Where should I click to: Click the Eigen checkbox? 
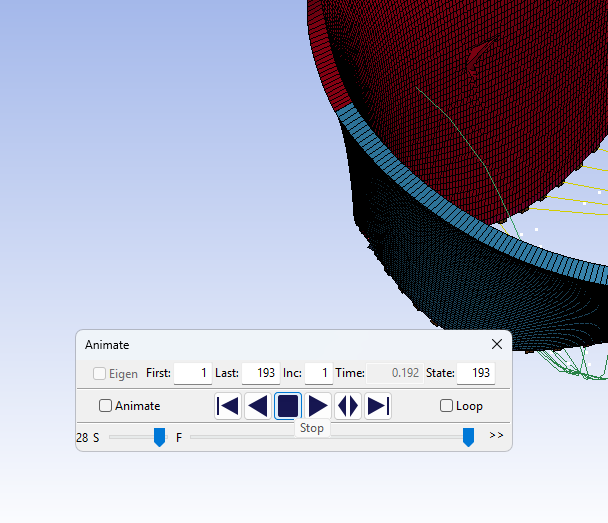[100, 373]
